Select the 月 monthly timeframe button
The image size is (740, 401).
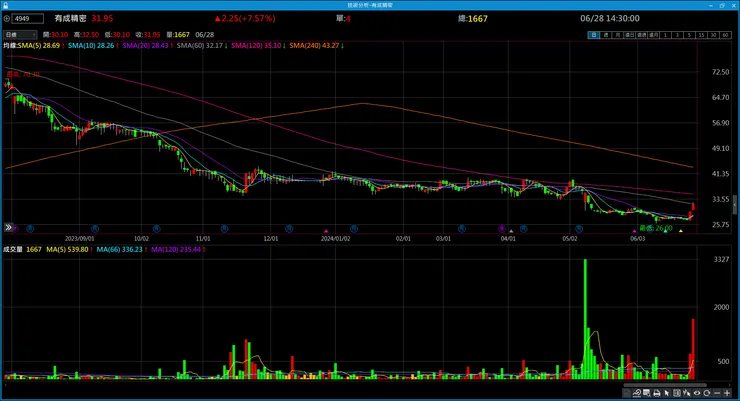click(618, 35)
